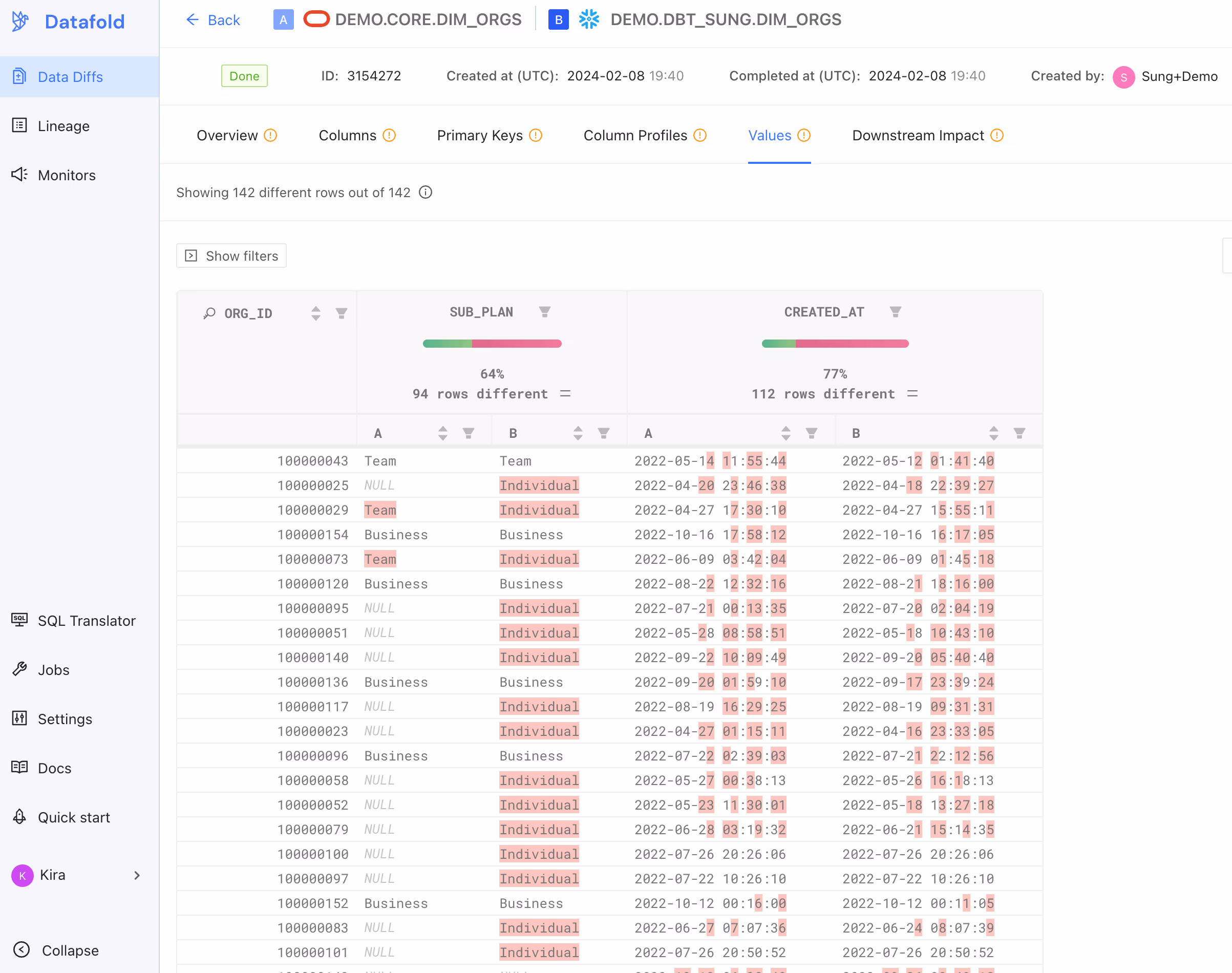Click the warning icon on Values tab

(x=804, y=136)
